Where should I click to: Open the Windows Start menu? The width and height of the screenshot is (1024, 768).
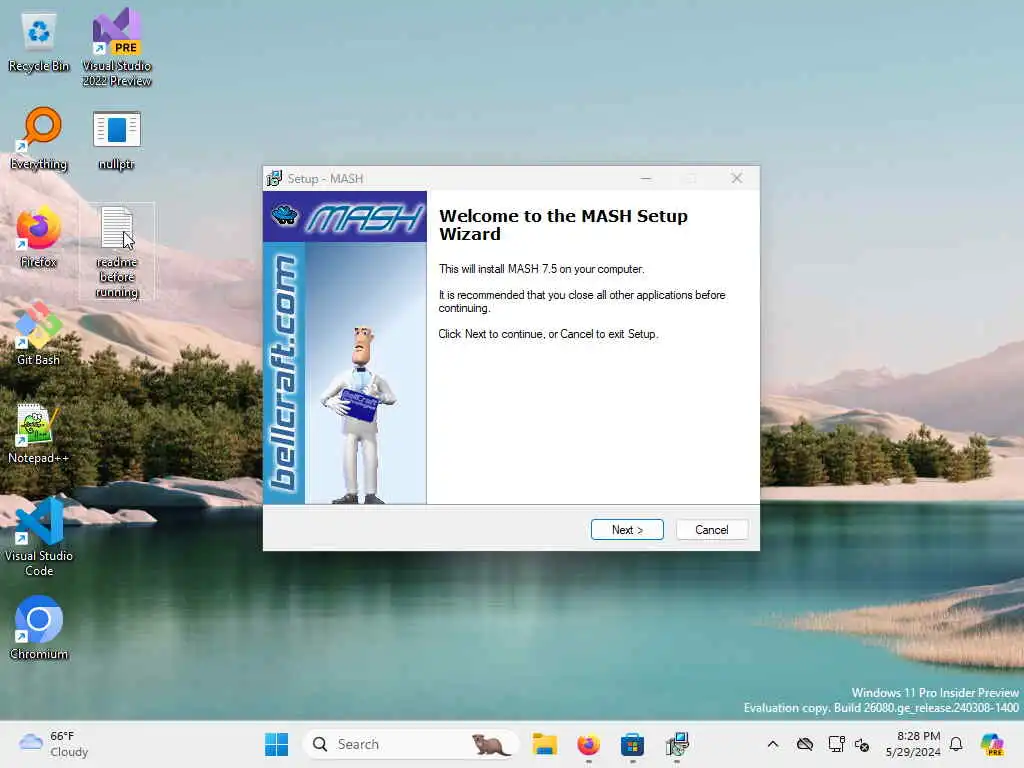click(276, 744)
